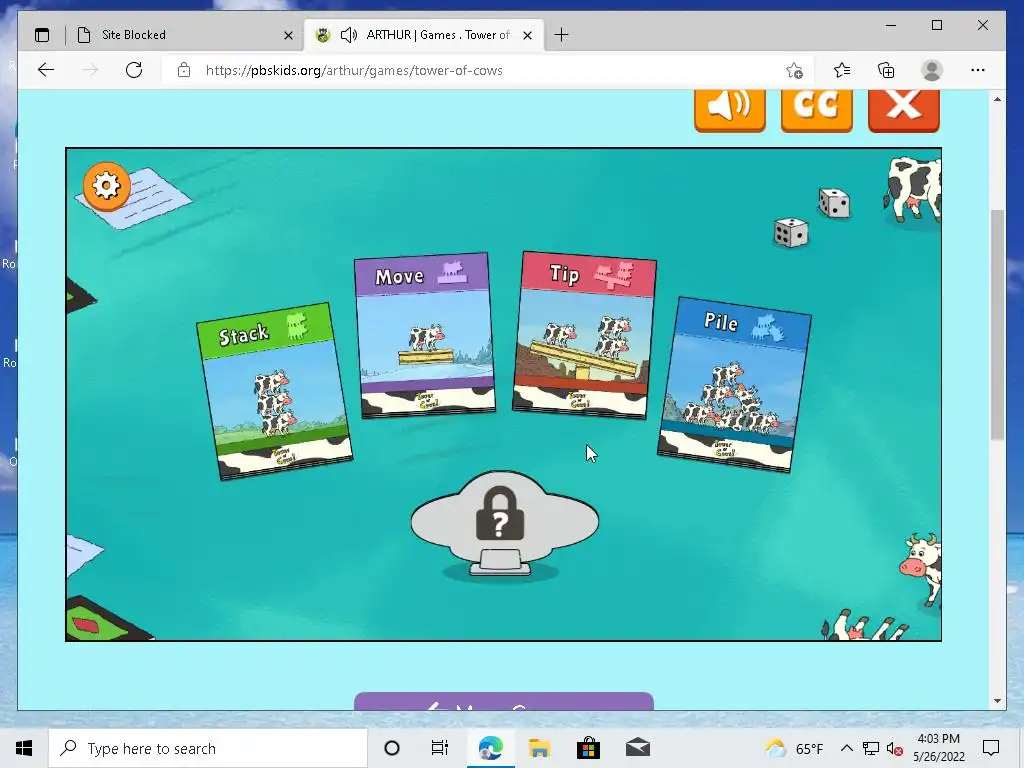1024x768 pixels.
Task: Choose the red Tip game card
Action: coord(584,334)
